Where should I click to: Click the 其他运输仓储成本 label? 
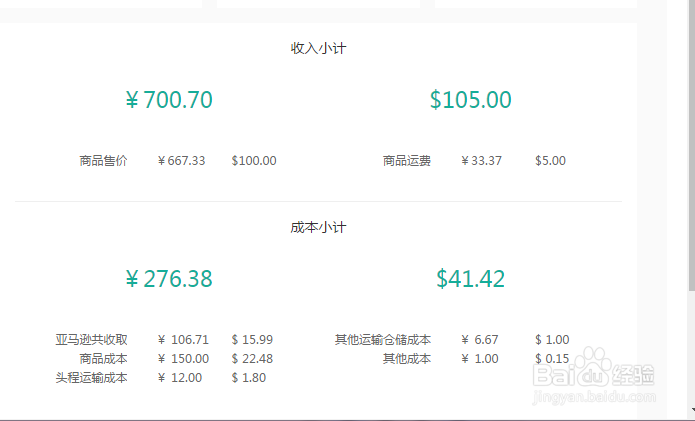[383, 339]
